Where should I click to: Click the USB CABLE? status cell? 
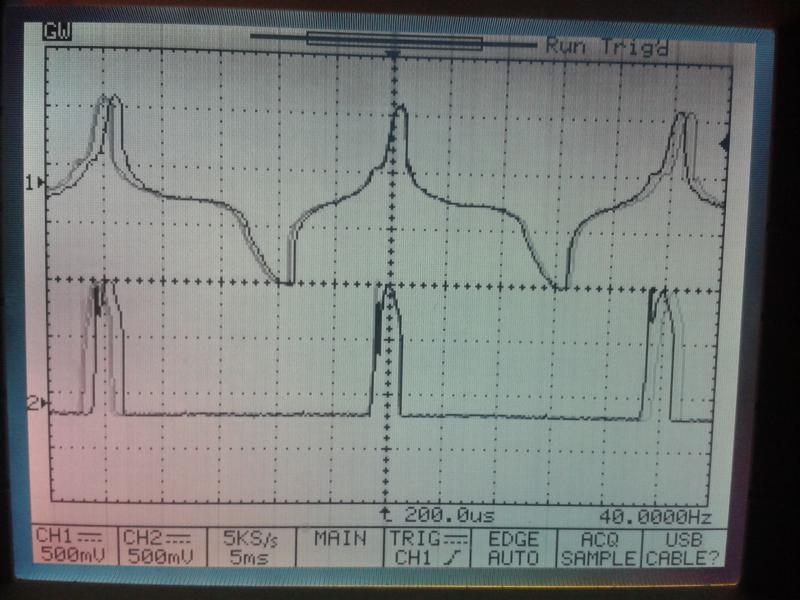point(680,547)
